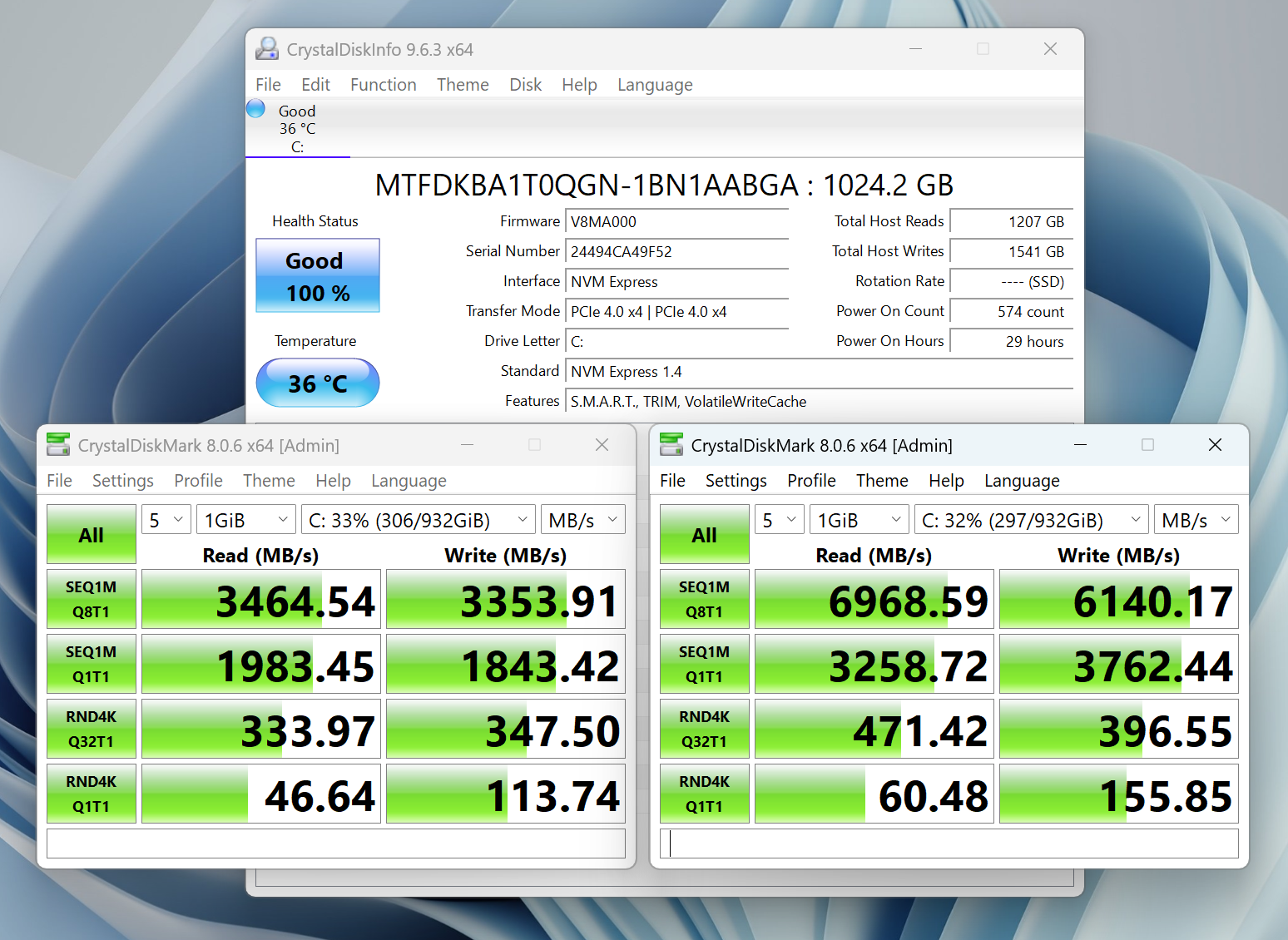Select the C: drive tab in CrystalDiskInfo

pyautogui.click(x=298, y=128)
